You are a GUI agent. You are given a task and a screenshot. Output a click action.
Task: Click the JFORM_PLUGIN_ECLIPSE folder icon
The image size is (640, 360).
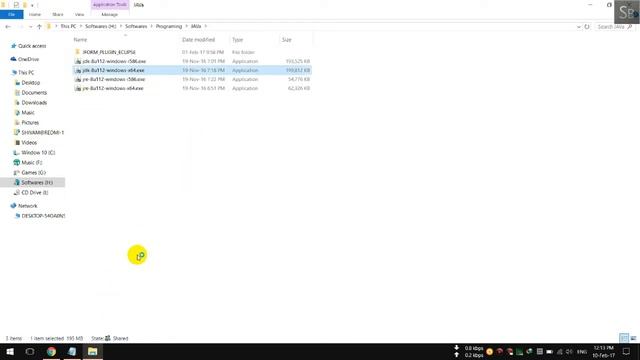click(x=78, y=52)
